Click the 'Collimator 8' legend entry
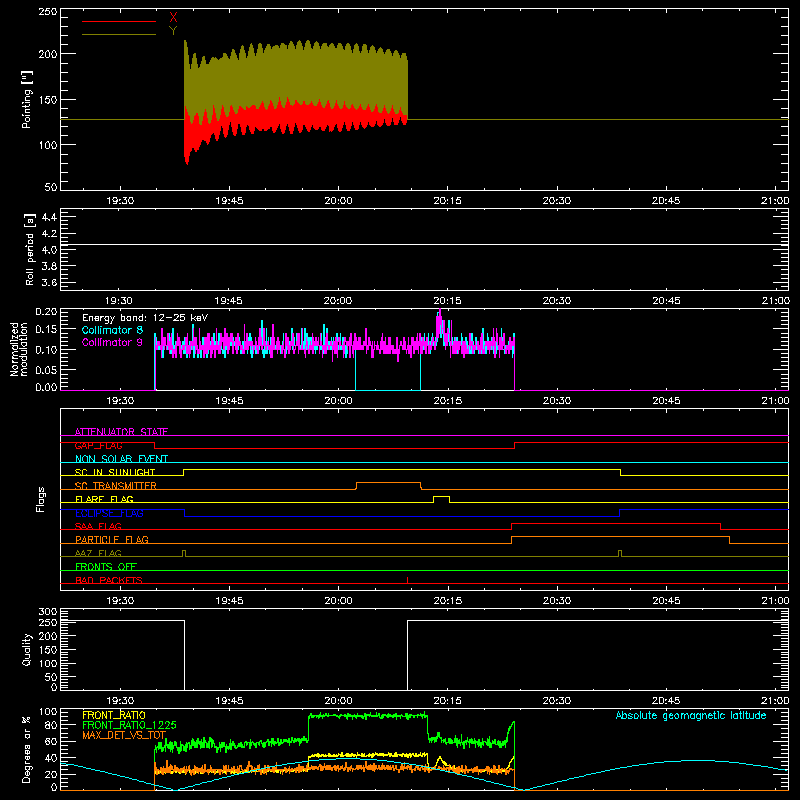 [112, 330]
